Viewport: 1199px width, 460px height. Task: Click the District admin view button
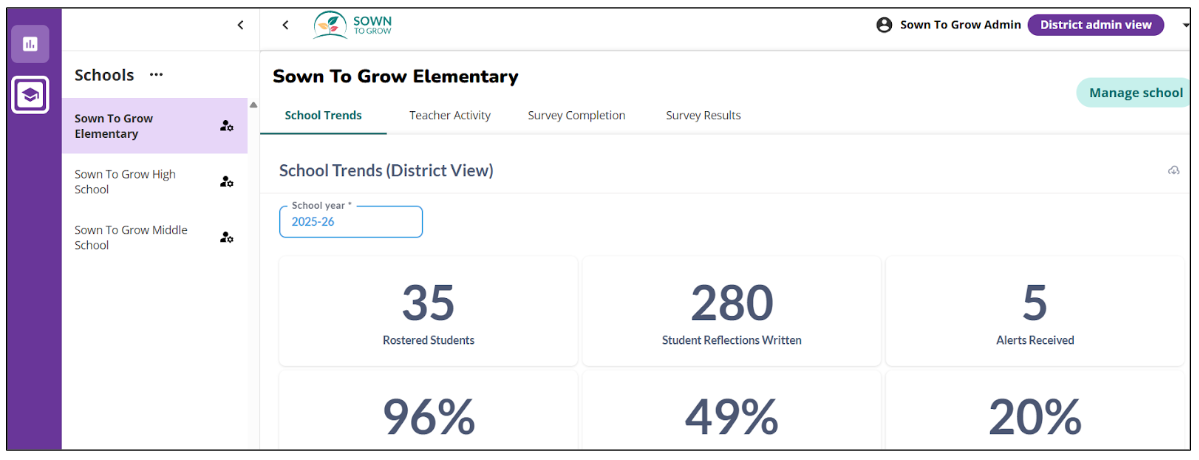click(1095, 25)
